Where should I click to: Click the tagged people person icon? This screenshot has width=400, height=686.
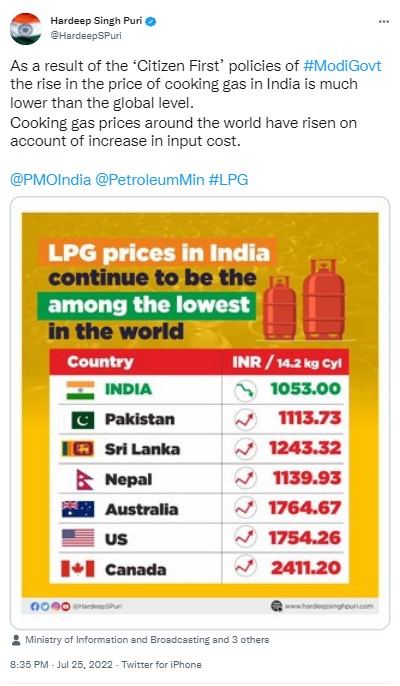click(x=16, y=640)
